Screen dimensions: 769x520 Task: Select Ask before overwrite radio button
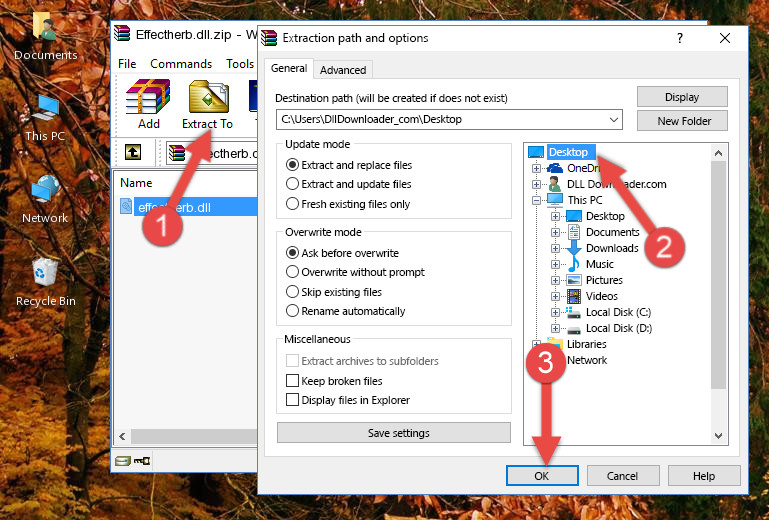[x=292, y=253]
